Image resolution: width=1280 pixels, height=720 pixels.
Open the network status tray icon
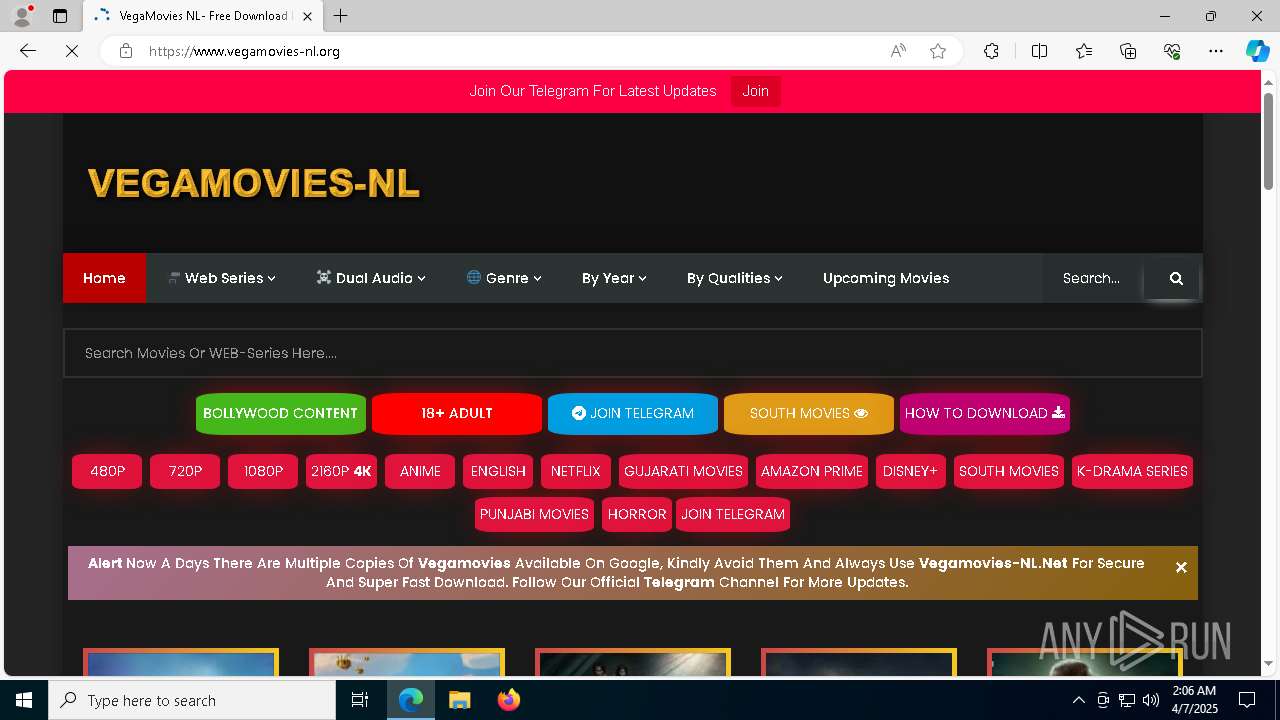coord(1126,700)
